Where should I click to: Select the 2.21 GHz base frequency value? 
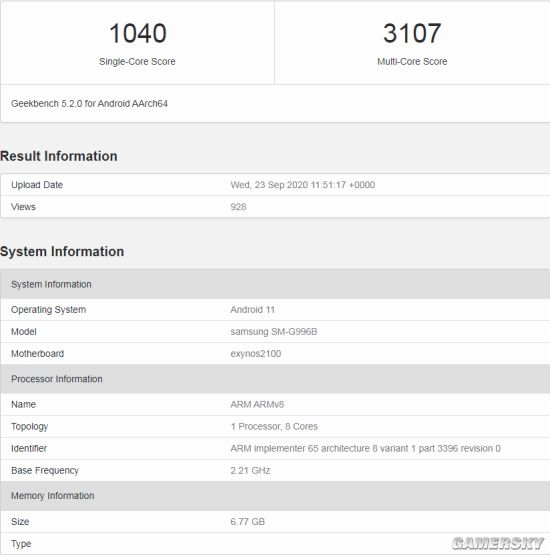[x=250, y=470]
